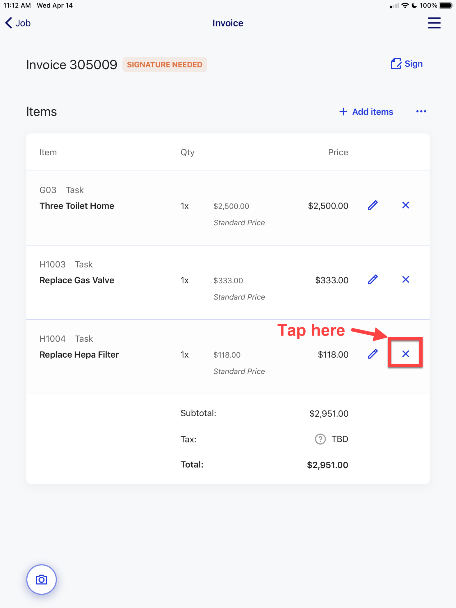Tap the G03 task code
This screenshot has height=608, width=456.
coord(48,190)
